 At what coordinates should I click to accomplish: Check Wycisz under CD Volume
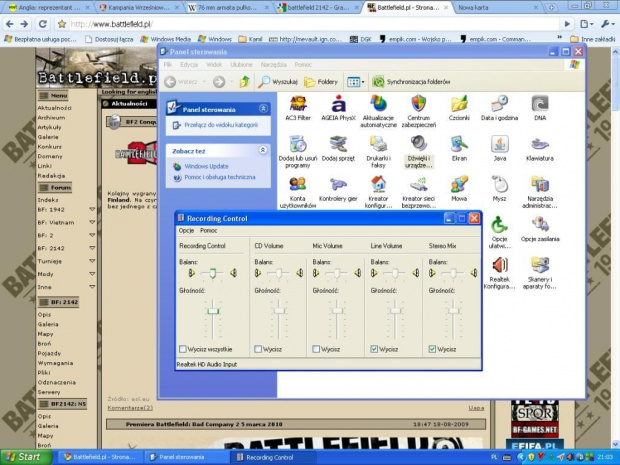[258, 349]
